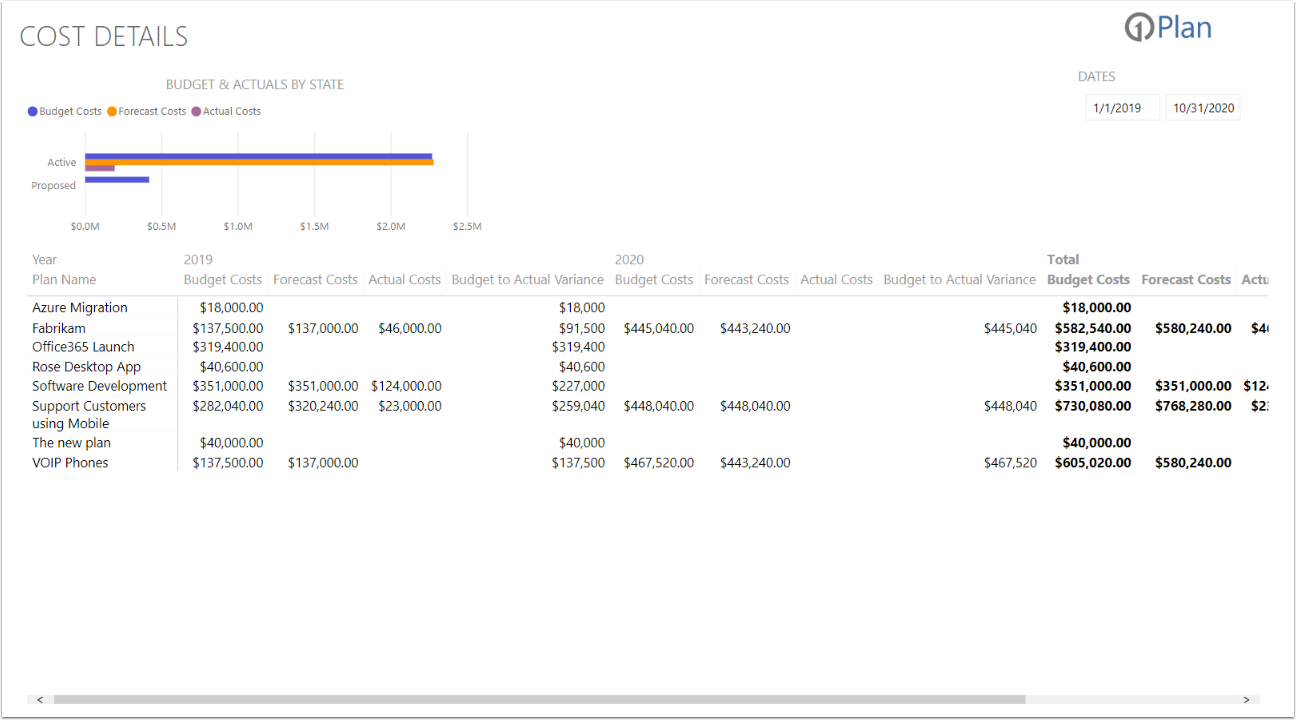The width and height of the screenshot is (1296, 720).
Task: Click the $582,540.00 Fabrikam total budget cell
Action: click(x=1093, y=328)
